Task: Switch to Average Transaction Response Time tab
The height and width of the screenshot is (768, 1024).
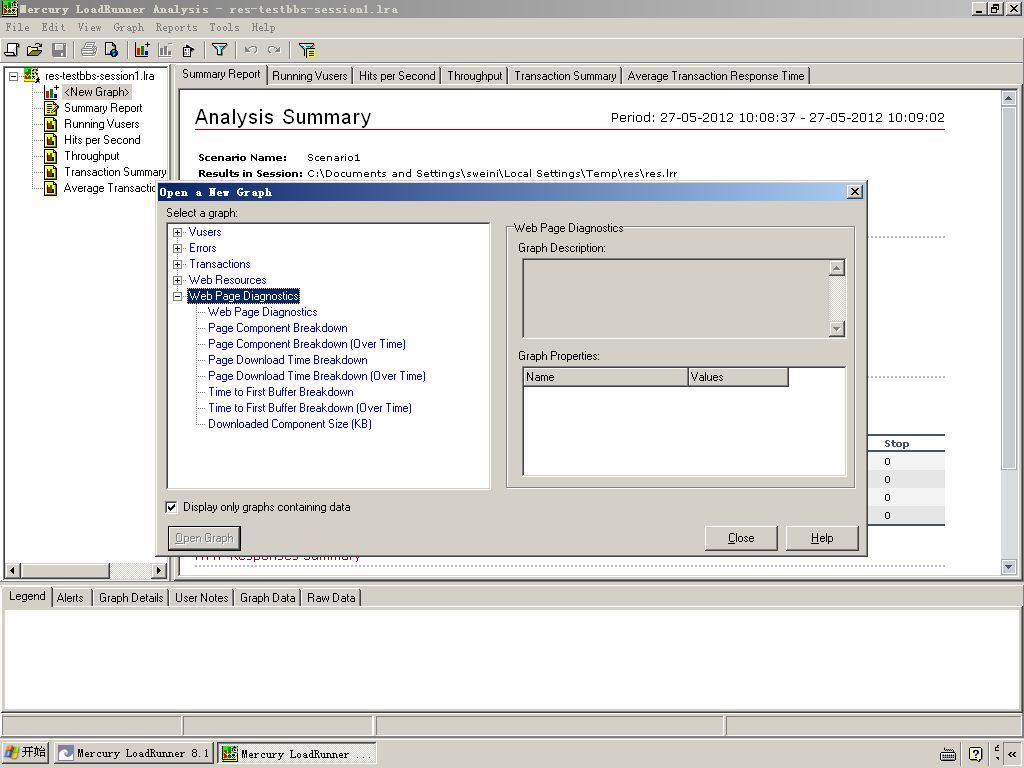Action: (716, 76)
